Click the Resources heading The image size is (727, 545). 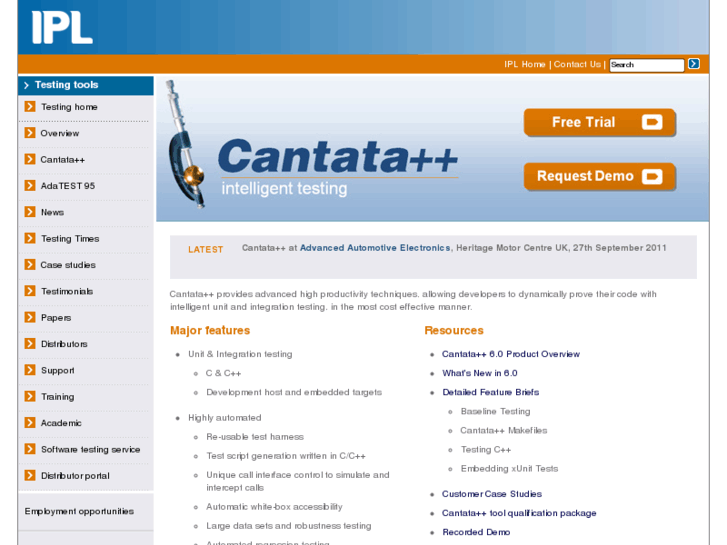[453, 330]
